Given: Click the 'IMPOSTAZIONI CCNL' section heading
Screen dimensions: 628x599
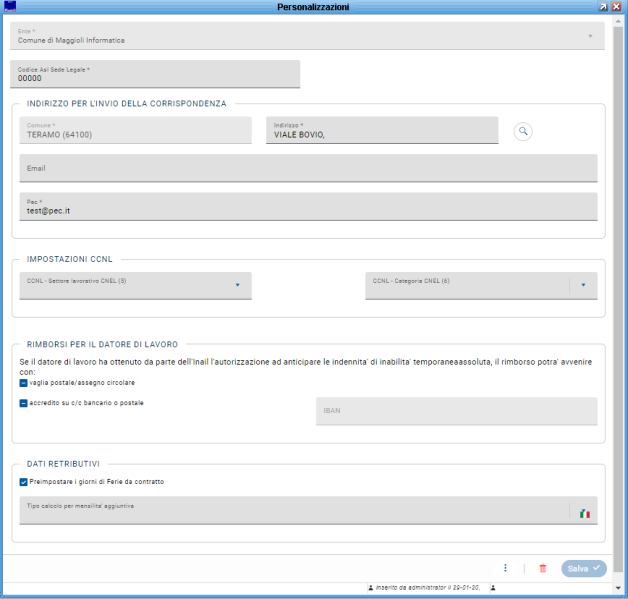Looking at the screenshot, I should (70, 259).
